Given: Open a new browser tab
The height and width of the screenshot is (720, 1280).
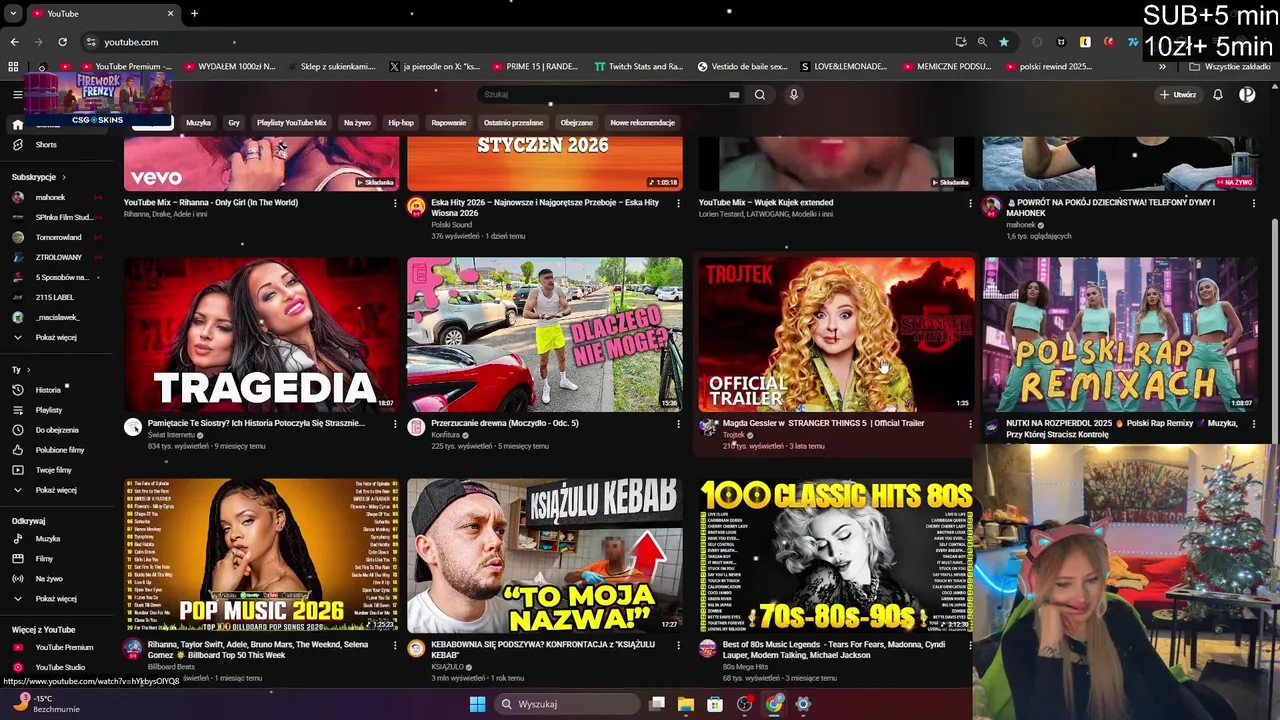Looking at the screenshot, I should (194, 13).
